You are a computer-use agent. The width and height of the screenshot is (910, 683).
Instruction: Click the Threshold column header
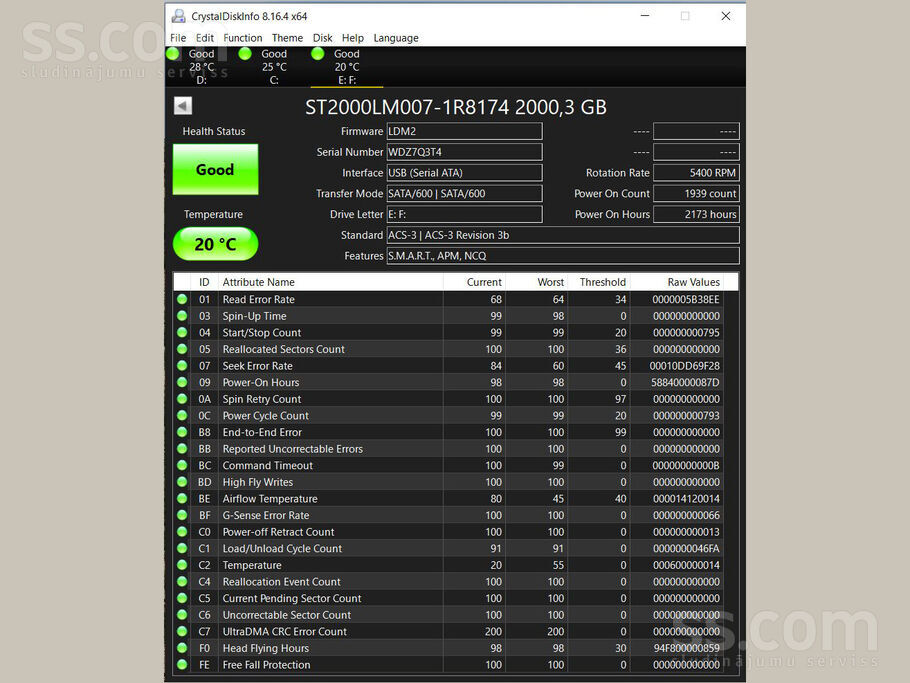point(600,282)
